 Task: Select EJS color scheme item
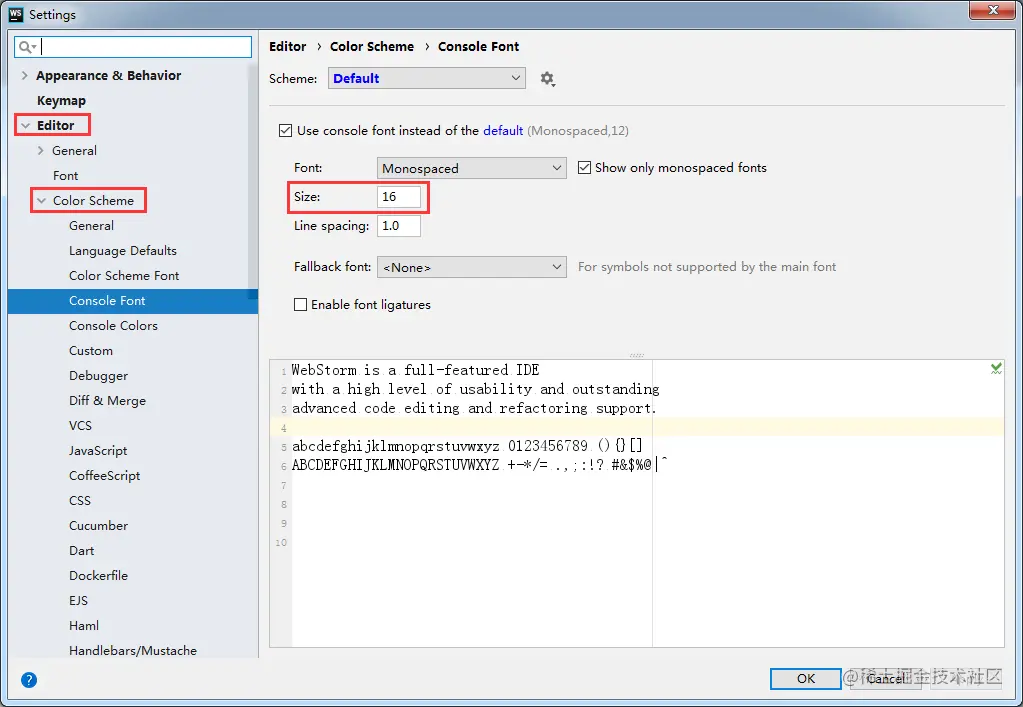[78, 601]
